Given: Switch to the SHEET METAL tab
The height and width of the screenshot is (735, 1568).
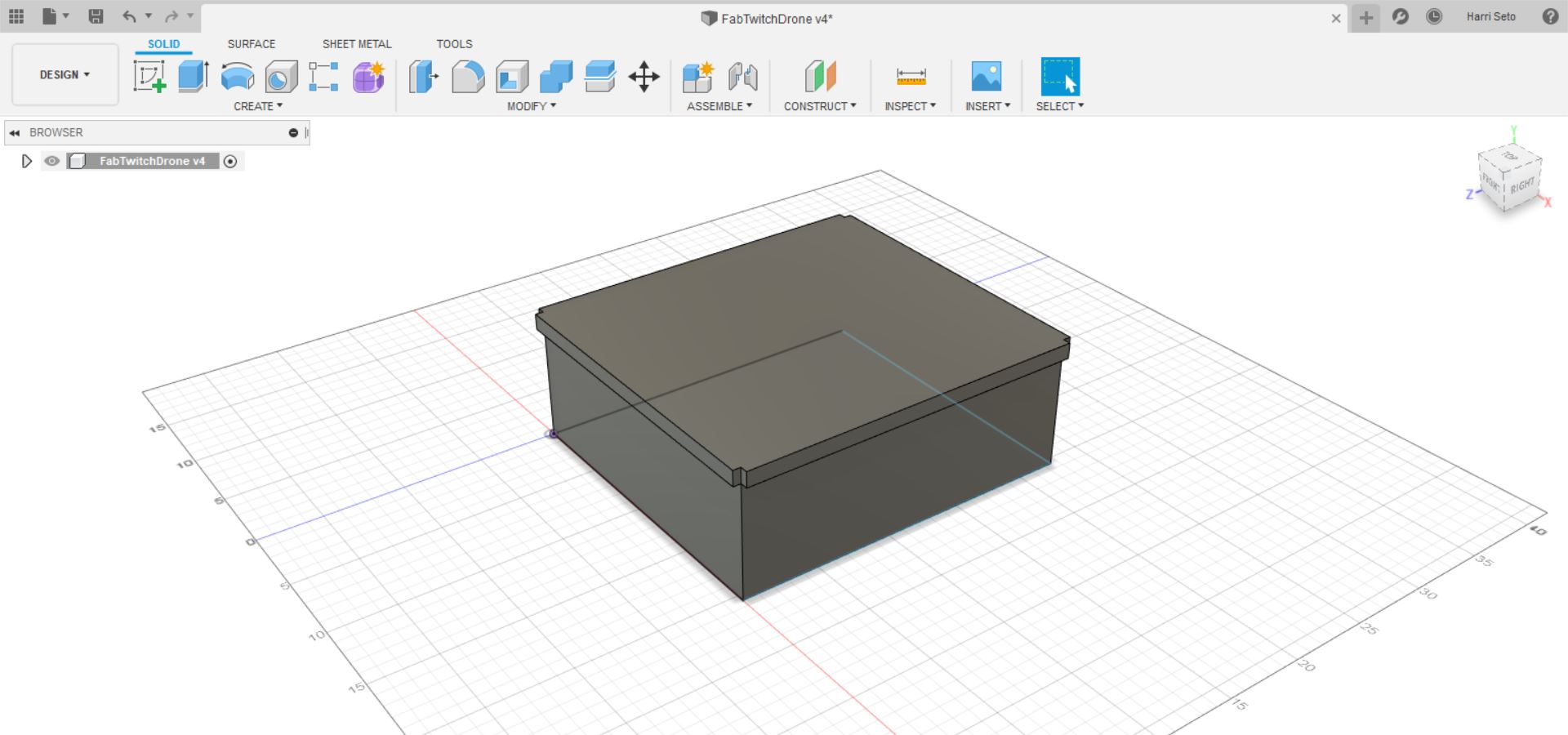Looking at the screenshot, I should click(357, 44).
